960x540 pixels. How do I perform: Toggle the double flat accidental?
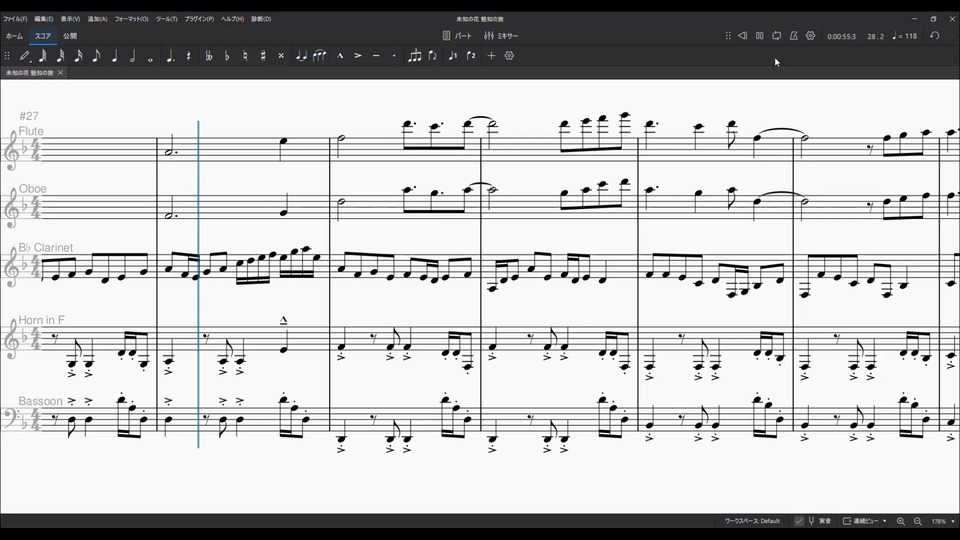click(209, 56)
